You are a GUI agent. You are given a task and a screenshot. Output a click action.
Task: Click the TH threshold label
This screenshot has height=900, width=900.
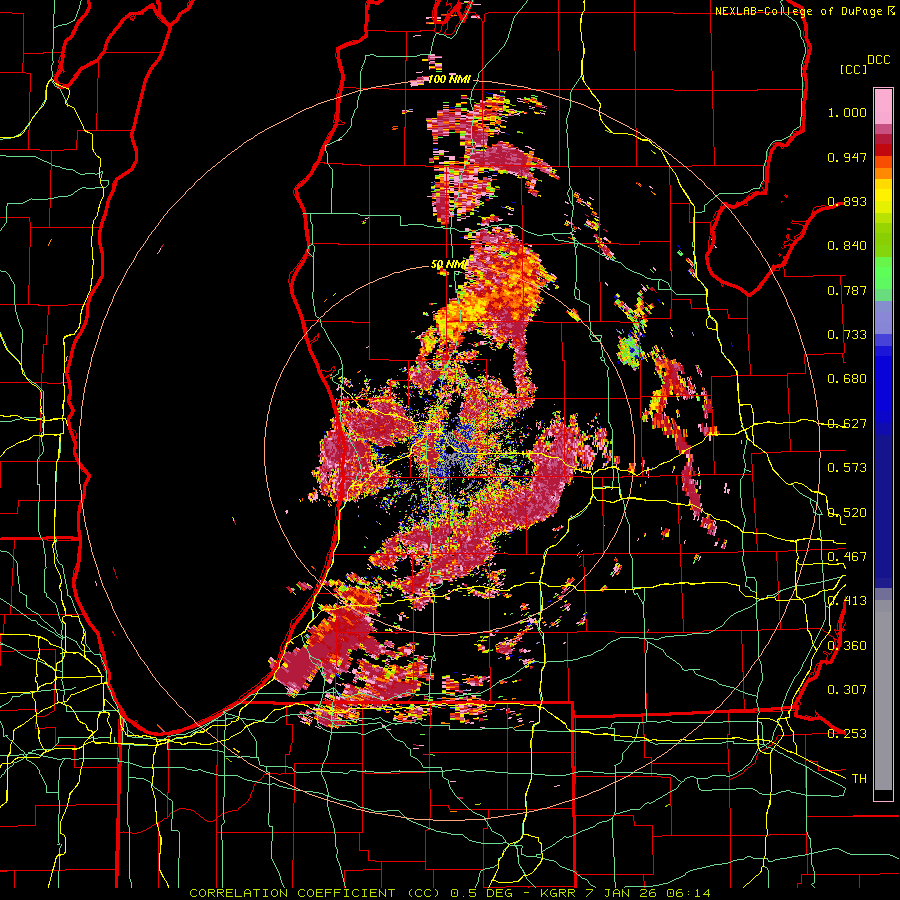click(859, 779)
